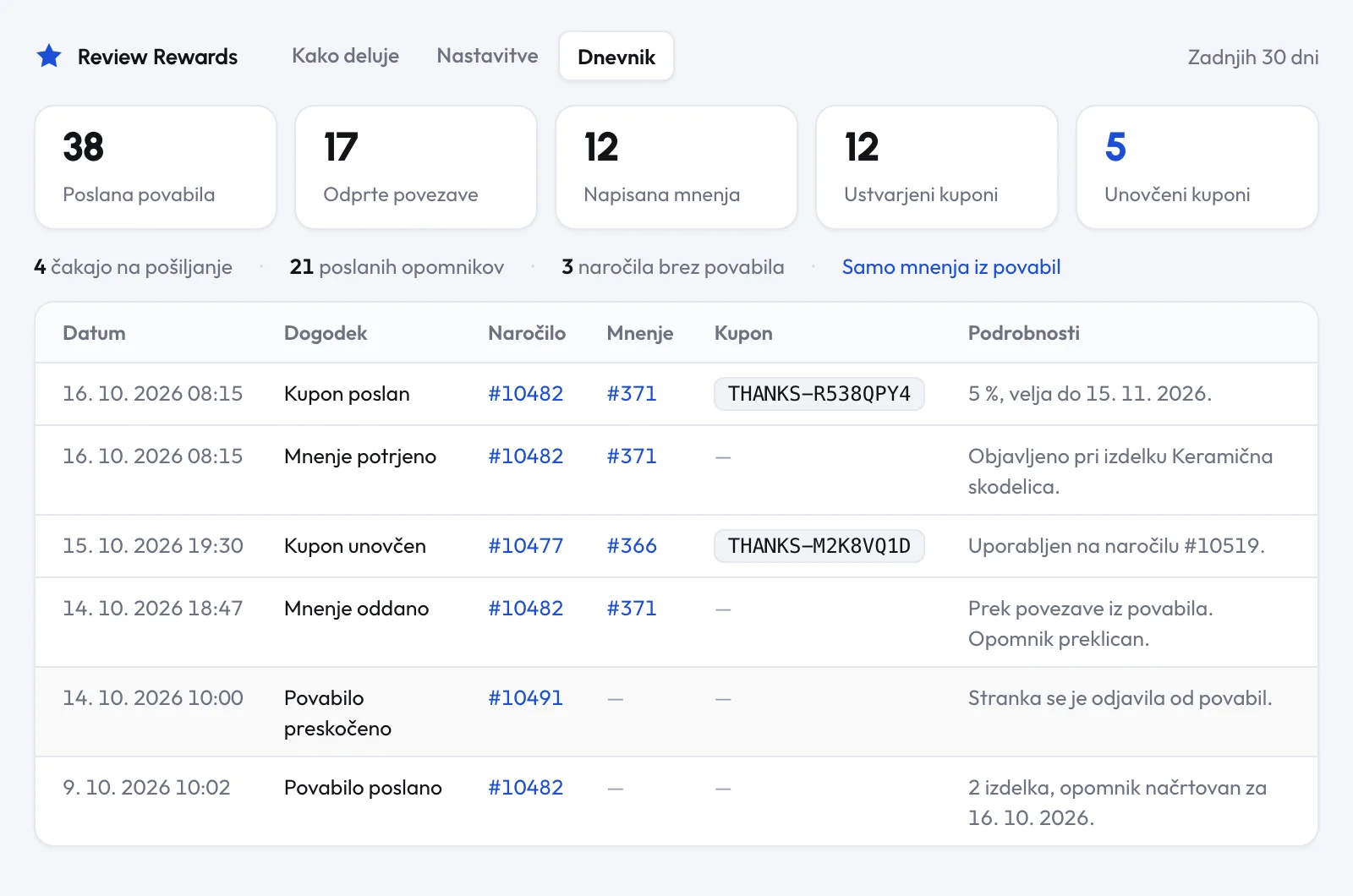Click the Unovčeni kuponi stat card

pos(1197,167)
